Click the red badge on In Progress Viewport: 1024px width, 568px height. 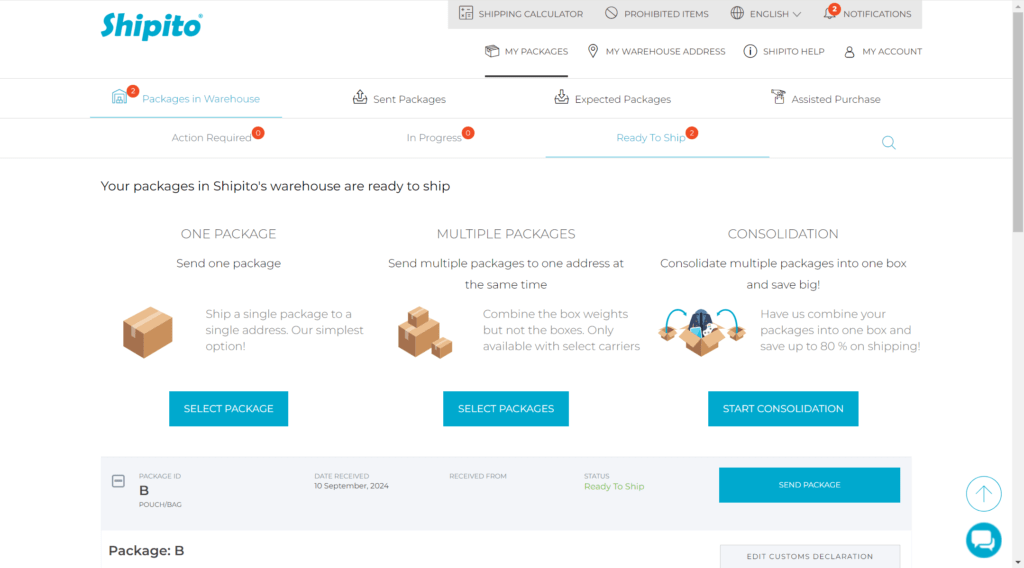click(468, 133)
